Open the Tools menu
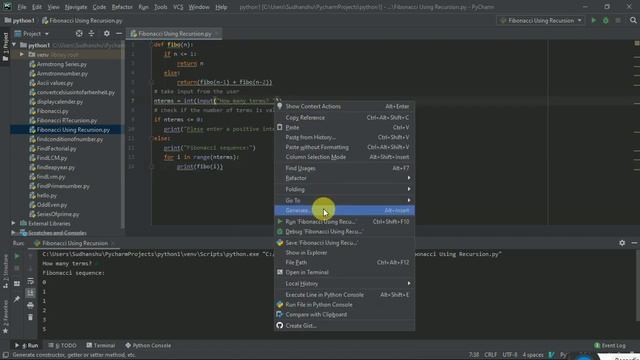Screen dimensions: 640x360 [x=160, y=7]
